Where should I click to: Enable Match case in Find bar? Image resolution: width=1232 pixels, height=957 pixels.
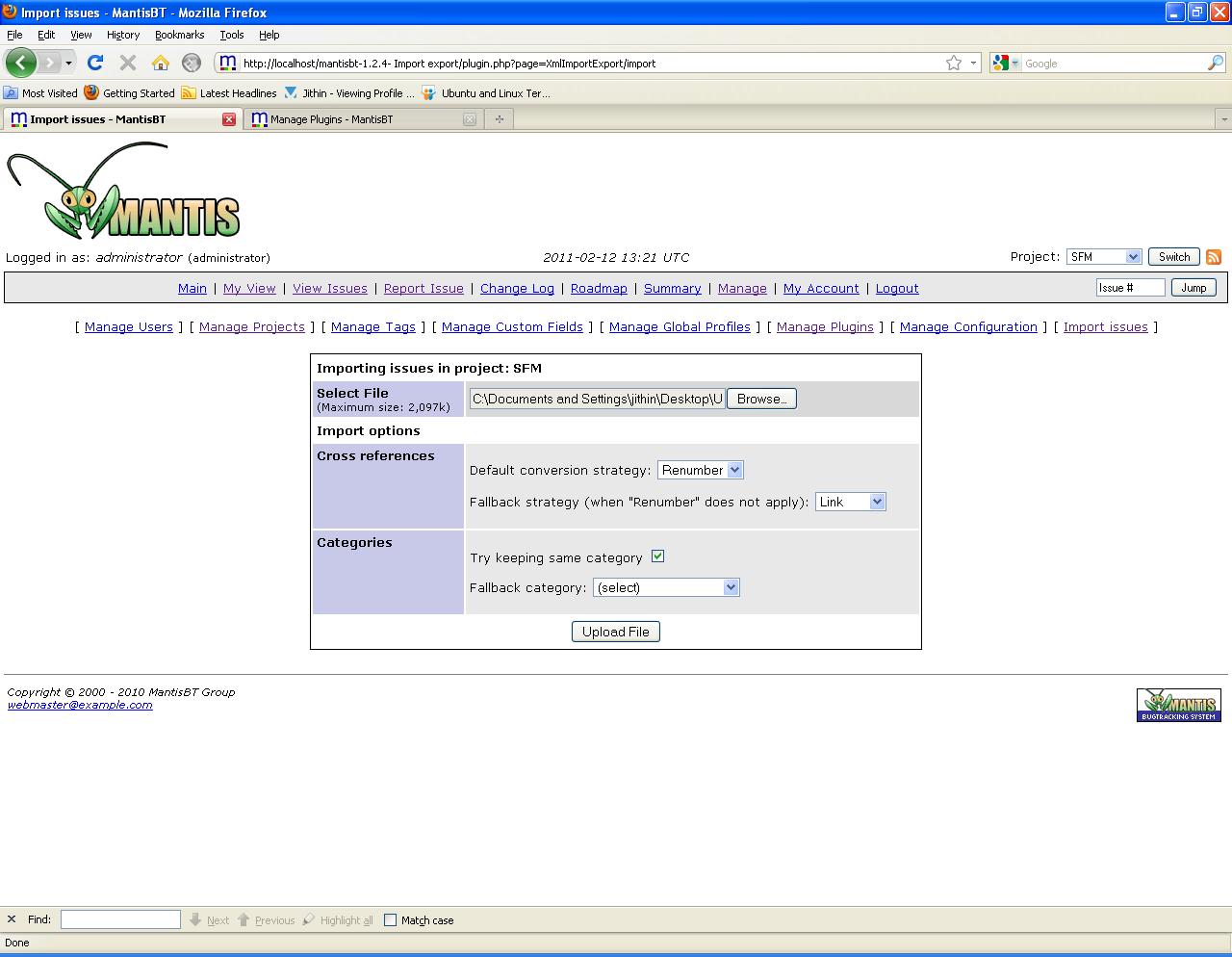pyautogui.click(x=390, y=920)
